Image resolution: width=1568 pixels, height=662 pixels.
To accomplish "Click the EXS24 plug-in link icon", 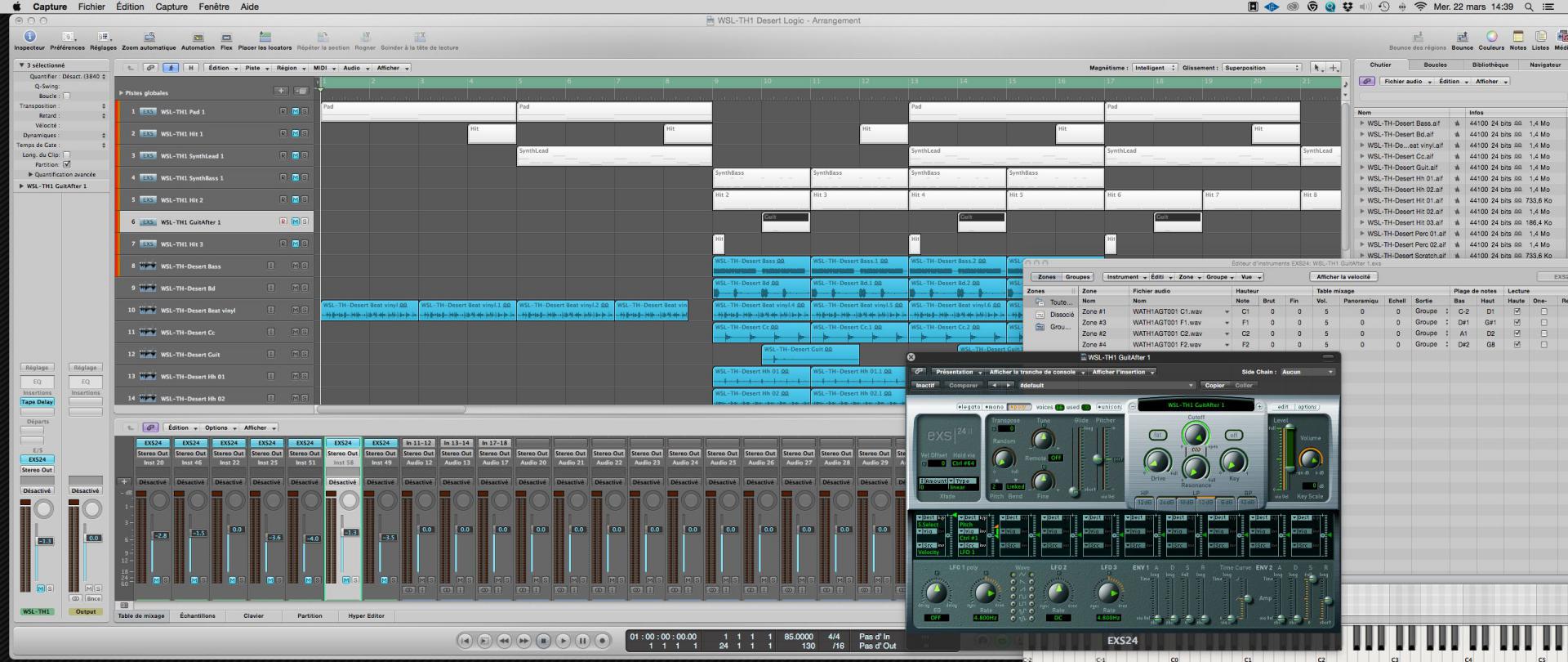I will 919,372.
